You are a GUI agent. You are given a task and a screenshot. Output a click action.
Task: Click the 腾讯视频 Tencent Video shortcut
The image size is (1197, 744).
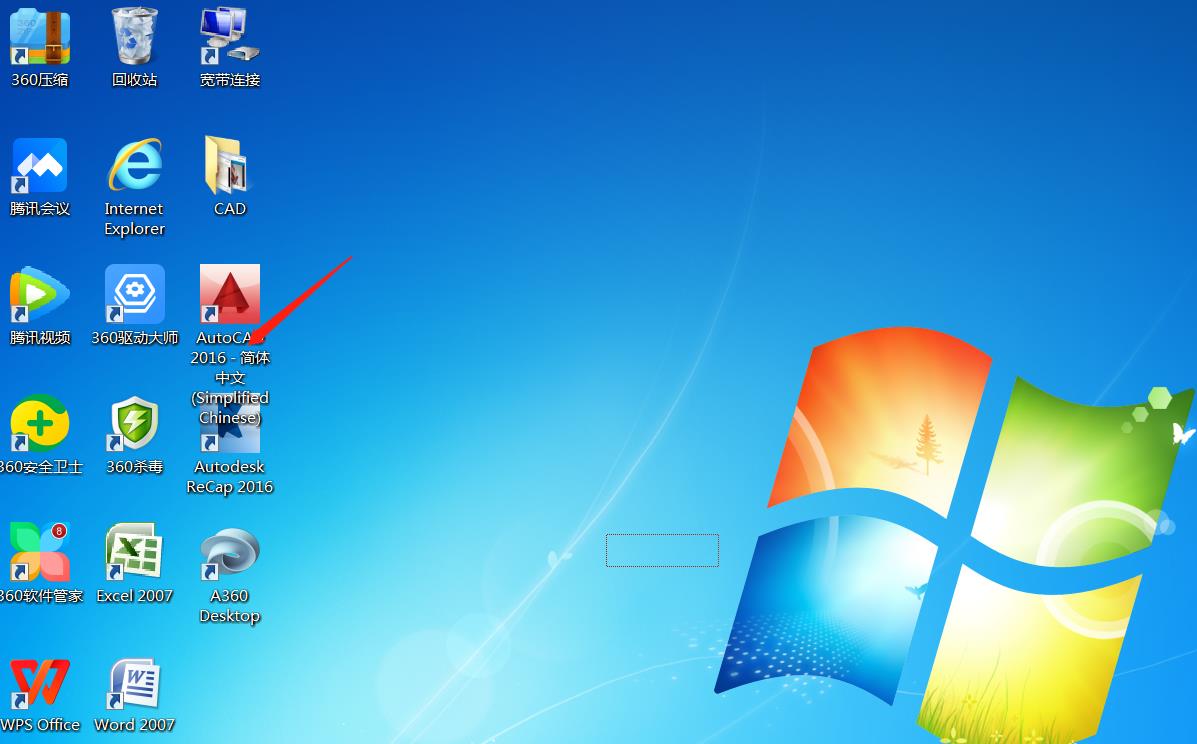pos(40,295)
